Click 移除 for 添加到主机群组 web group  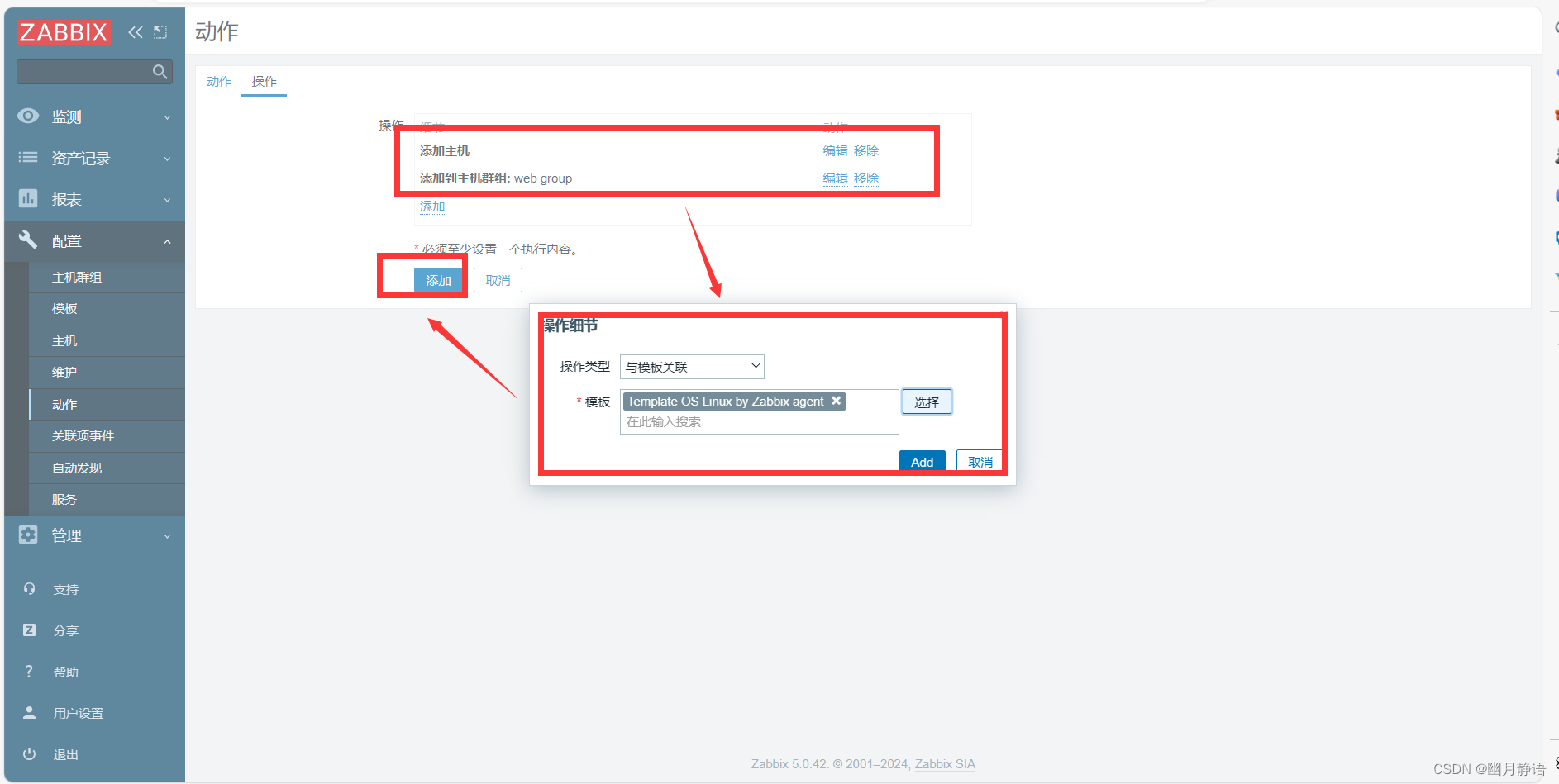tap(866, 178)
